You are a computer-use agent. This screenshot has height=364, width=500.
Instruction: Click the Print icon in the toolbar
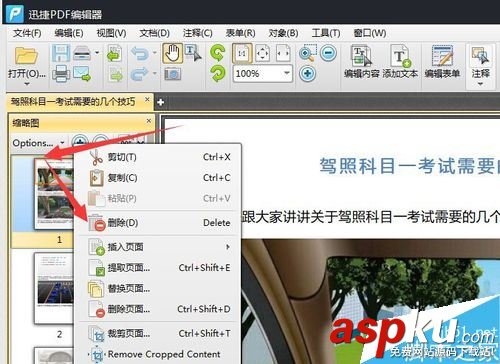coord(61,73)
